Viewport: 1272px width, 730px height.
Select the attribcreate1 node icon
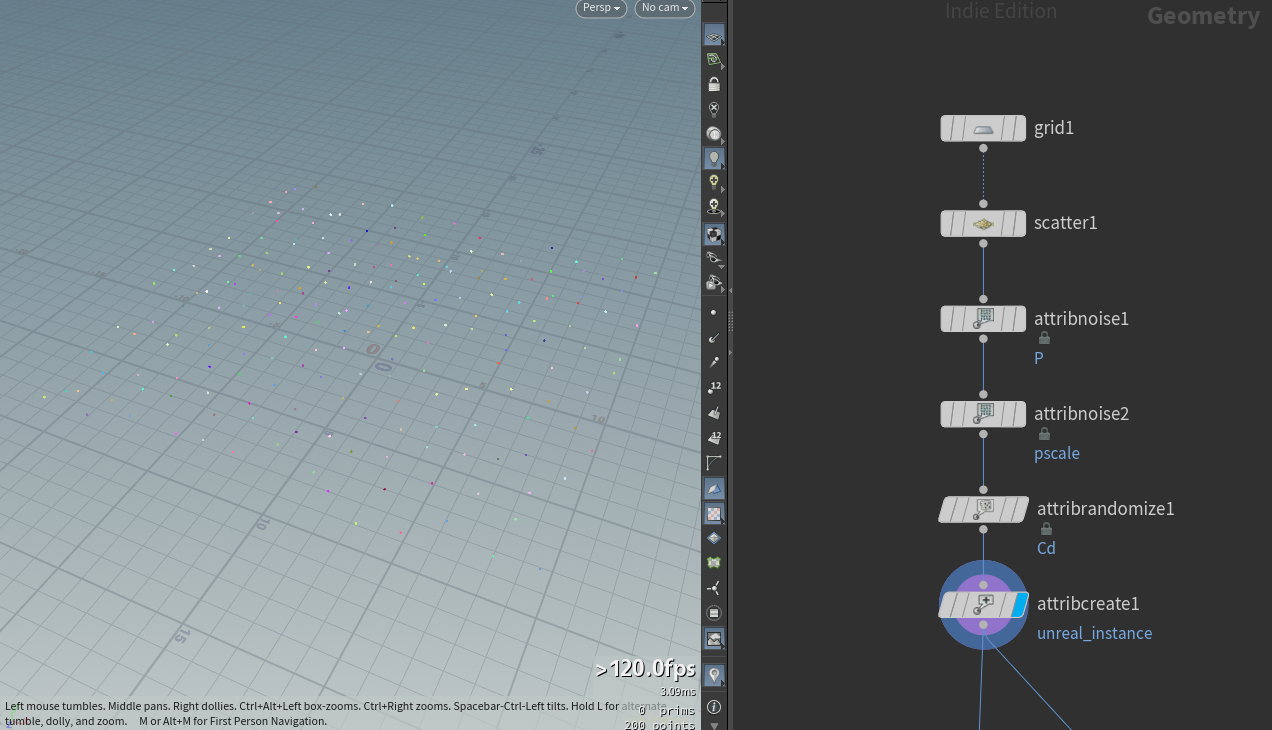pos(983,604)
